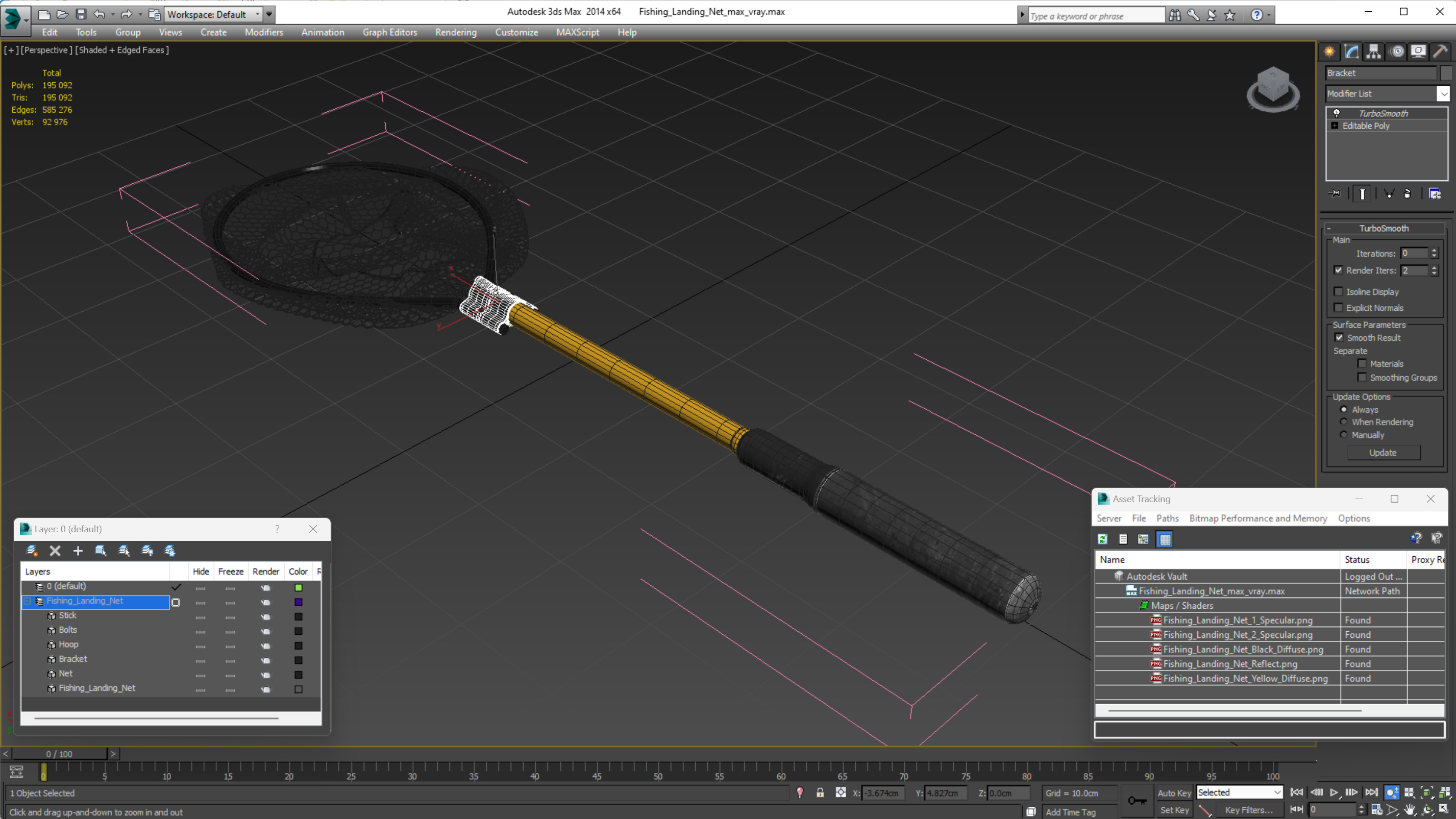The width and height of the screenshot is (1456, 819).
Task: Open the Rendering menu
Action: pyautogui.click(x=456, y=32)
